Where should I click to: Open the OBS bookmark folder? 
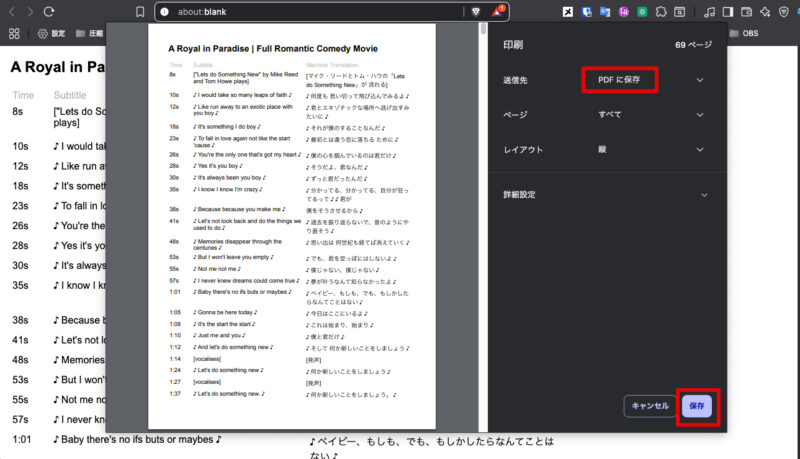pos(744,33)
